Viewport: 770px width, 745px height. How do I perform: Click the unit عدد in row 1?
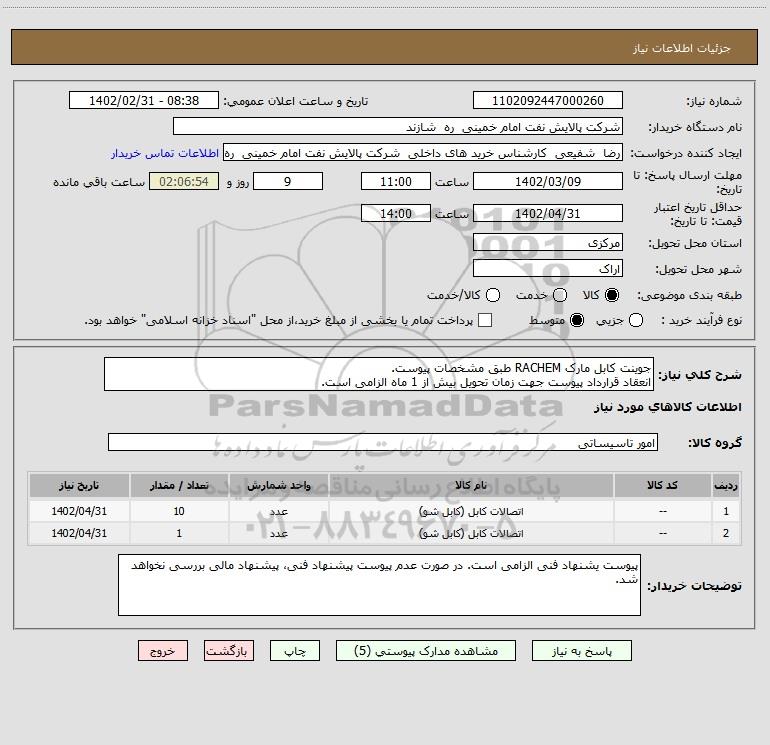point(278,511)
